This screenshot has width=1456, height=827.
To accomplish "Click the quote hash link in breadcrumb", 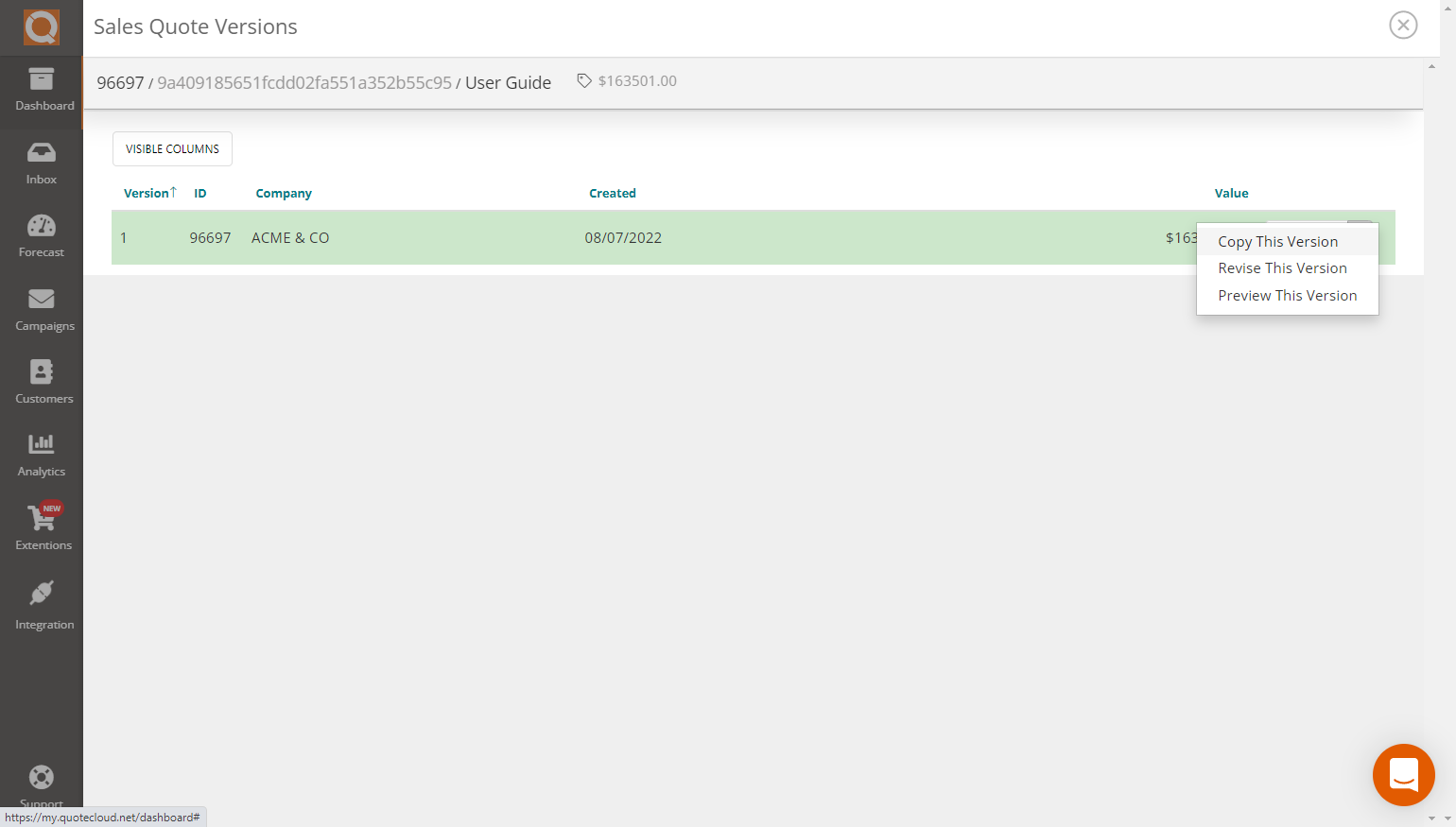I will 305,82.
